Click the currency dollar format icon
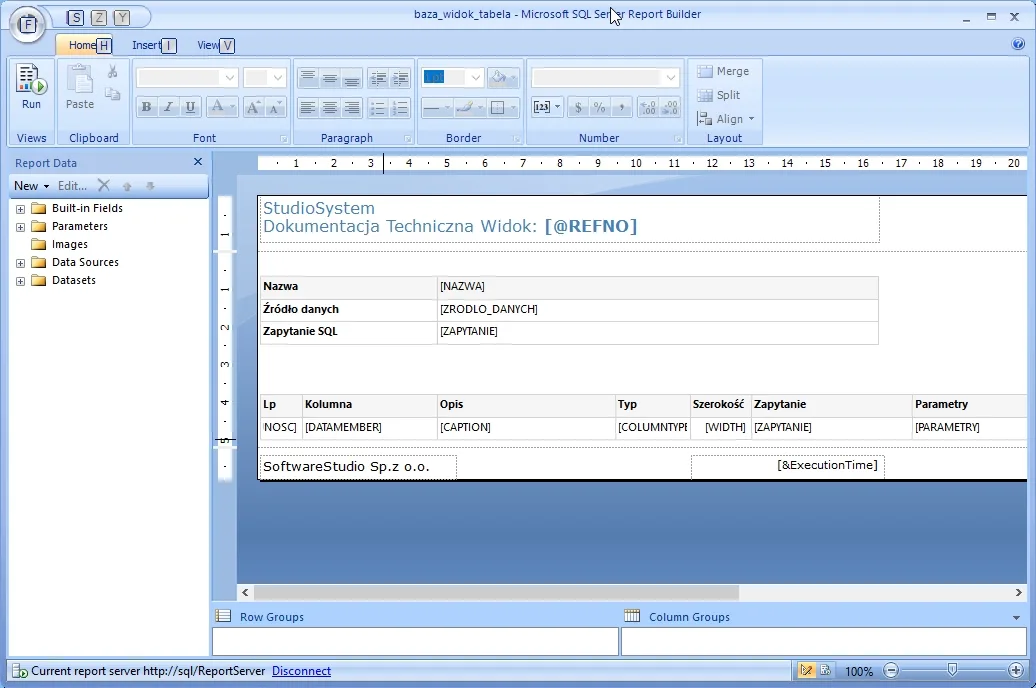The height and width of the screenshot is (688, 1036). point(578,107)
